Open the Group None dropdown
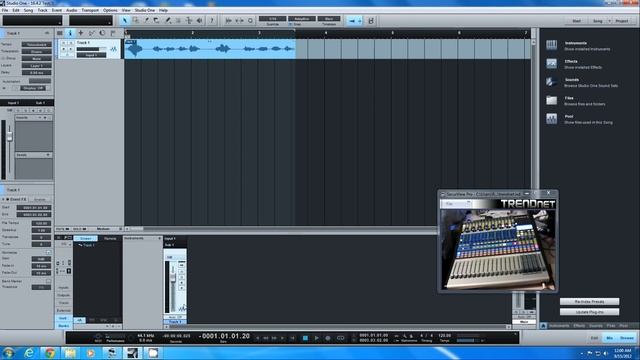640x360 pixels. 36,58
